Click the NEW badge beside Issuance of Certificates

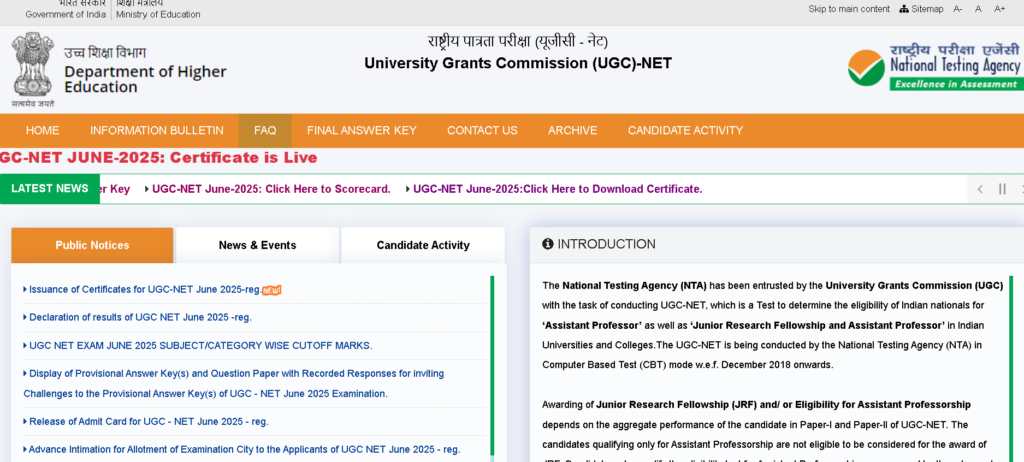coord(272,290)
